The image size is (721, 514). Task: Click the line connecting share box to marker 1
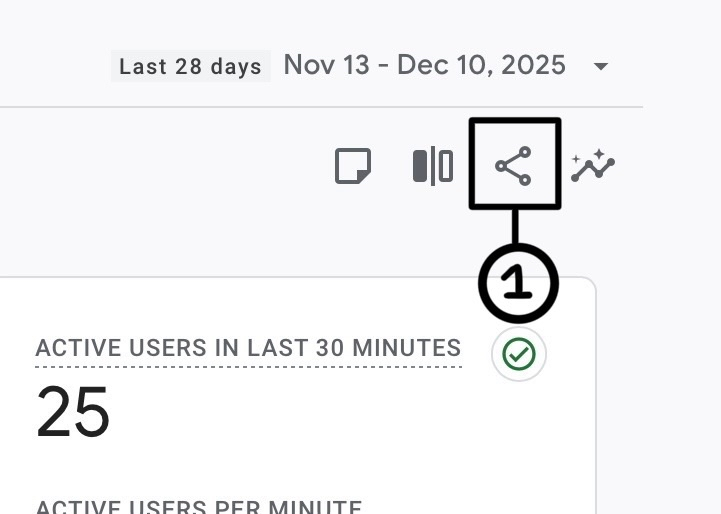[515, 226]
